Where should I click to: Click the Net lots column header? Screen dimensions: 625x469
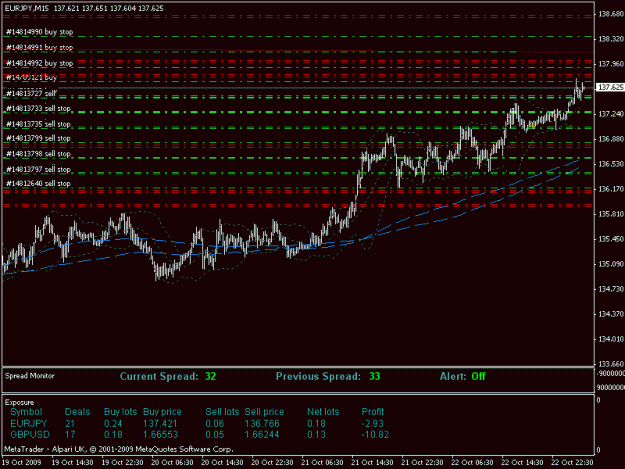(x=323, y=412)
